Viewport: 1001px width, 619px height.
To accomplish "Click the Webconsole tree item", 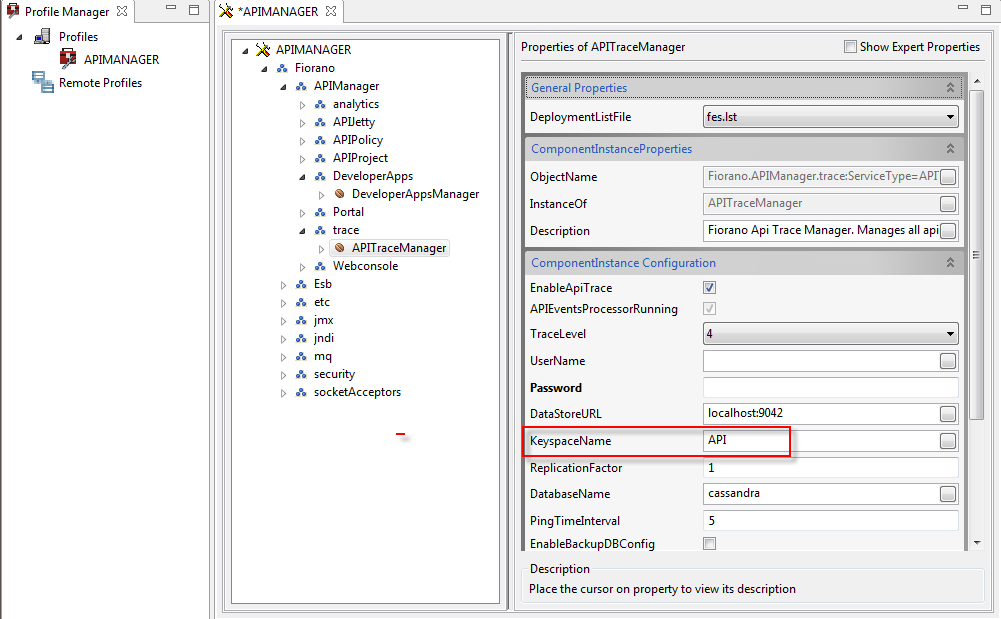I will point(365,266).
